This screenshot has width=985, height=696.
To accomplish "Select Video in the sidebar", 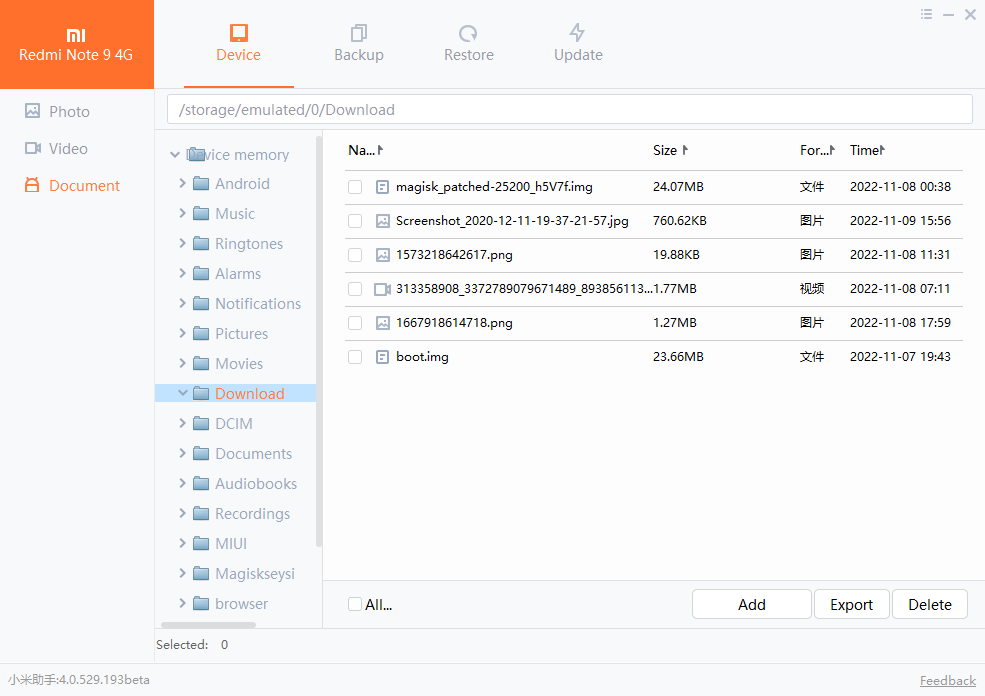I will pos(56,148).
